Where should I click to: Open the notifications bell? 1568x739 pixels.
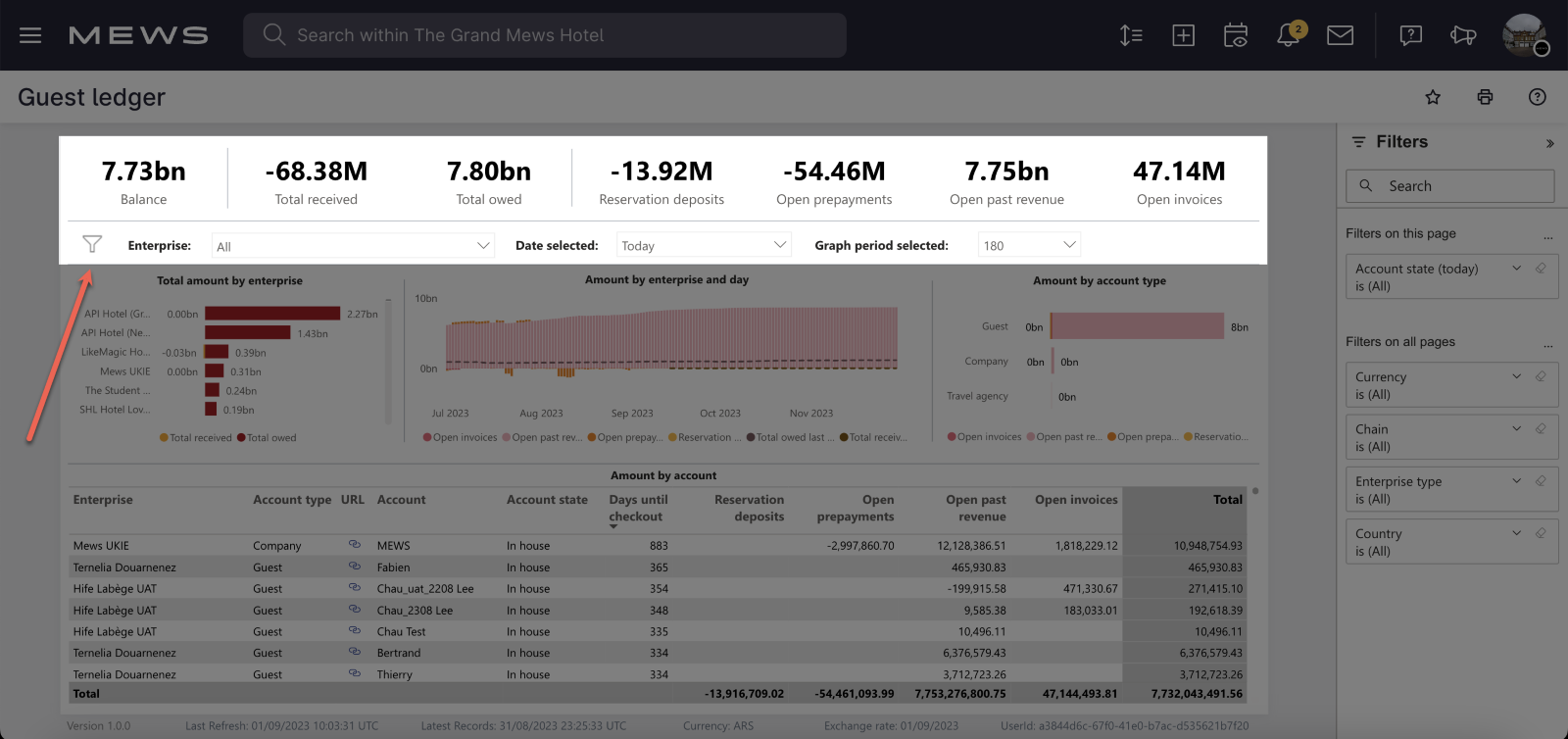click(x=1289, y=35)
